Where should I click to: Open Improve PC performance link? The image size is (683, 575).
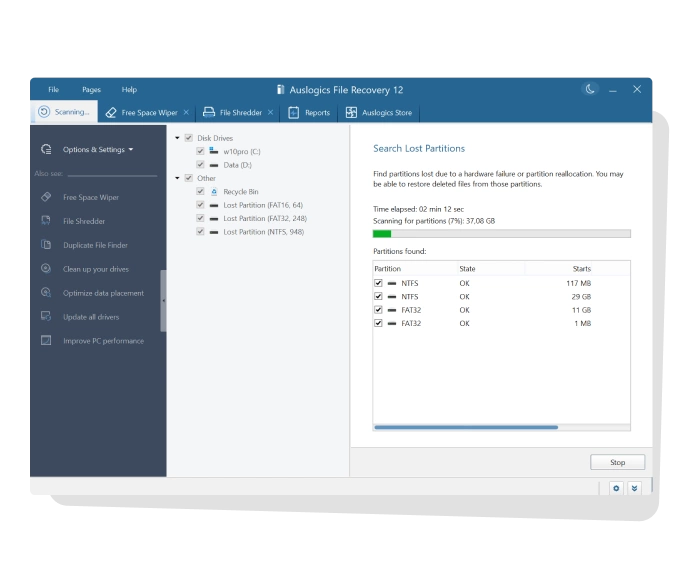[103, 341]
